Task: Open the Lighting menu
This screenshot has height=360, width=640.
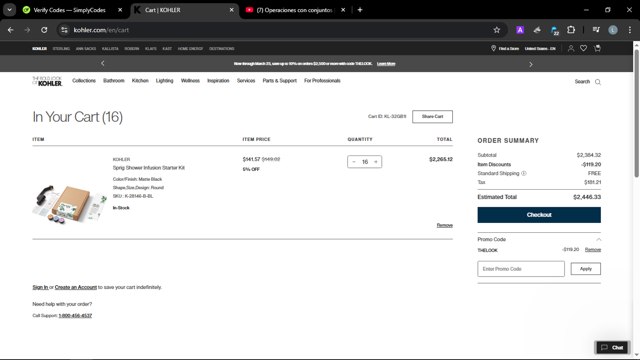Action: (164, 81)
